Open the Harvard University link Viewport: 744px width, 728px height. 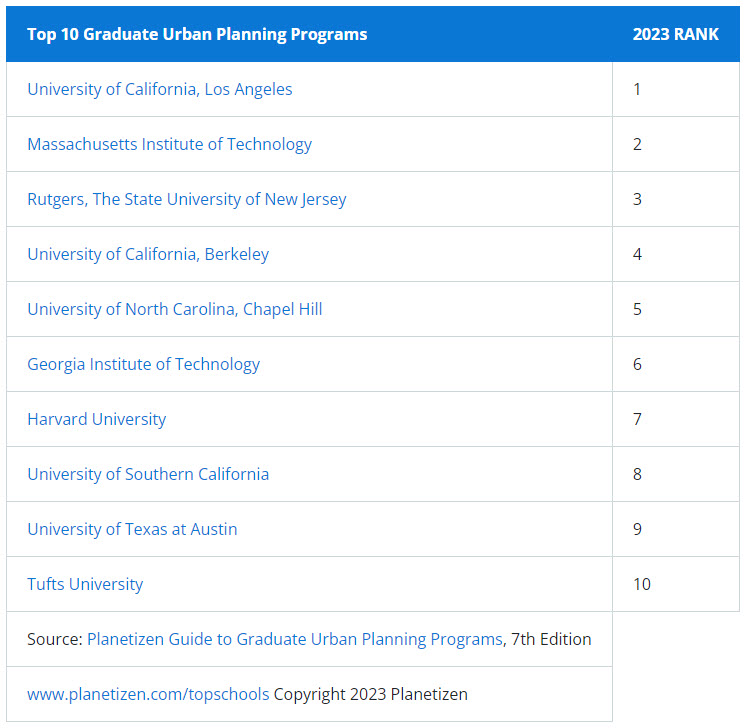coord(96,419)
